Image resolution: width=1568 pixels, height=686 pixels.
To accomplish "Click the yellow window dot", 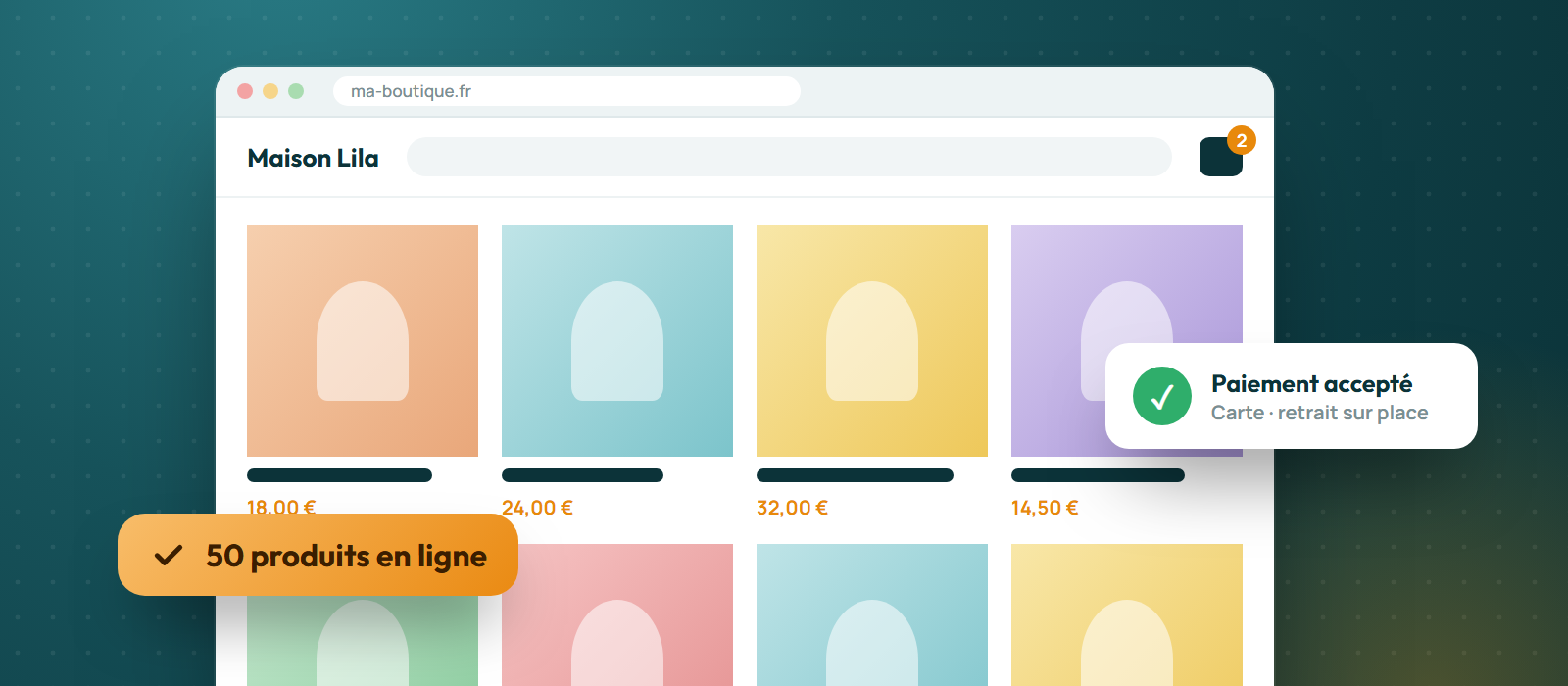I will pyautogui.click(x=270, y=91).
